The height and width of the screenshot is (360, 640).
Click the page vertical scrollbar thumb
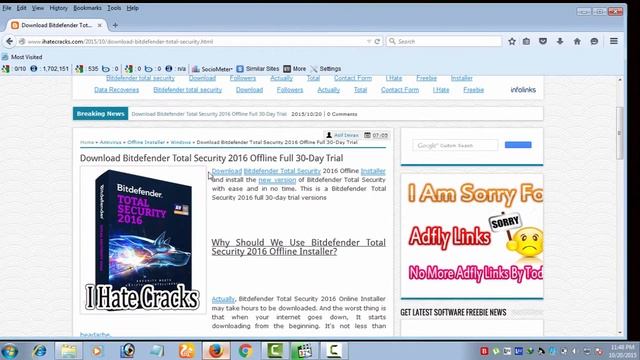(620, 133)
